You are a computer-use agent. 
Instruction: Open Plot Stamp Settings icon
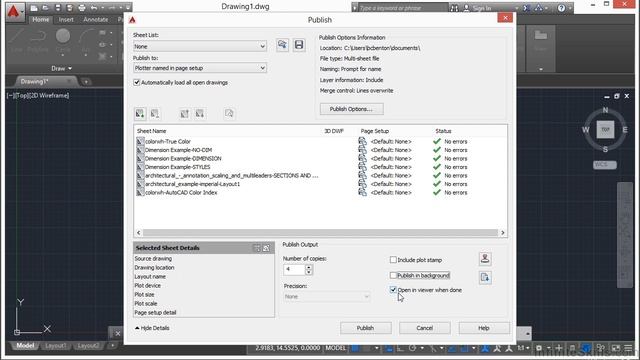click(x=485, y=258)
